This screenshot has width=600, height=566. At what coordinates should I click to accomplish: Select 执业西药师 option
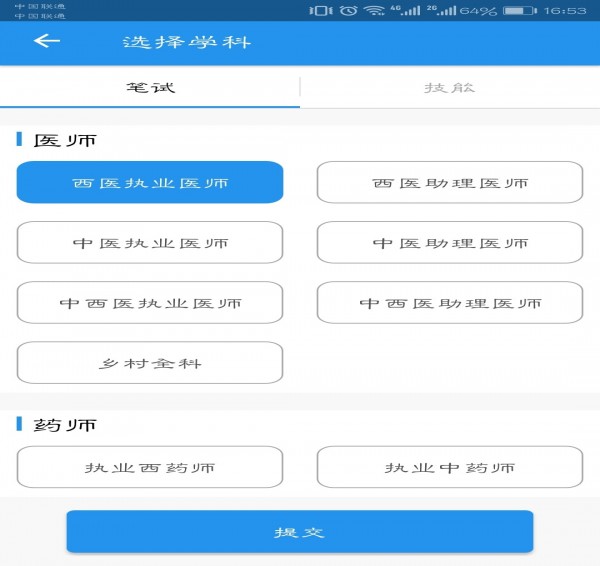pyautogui.click(x=150, y=467)
